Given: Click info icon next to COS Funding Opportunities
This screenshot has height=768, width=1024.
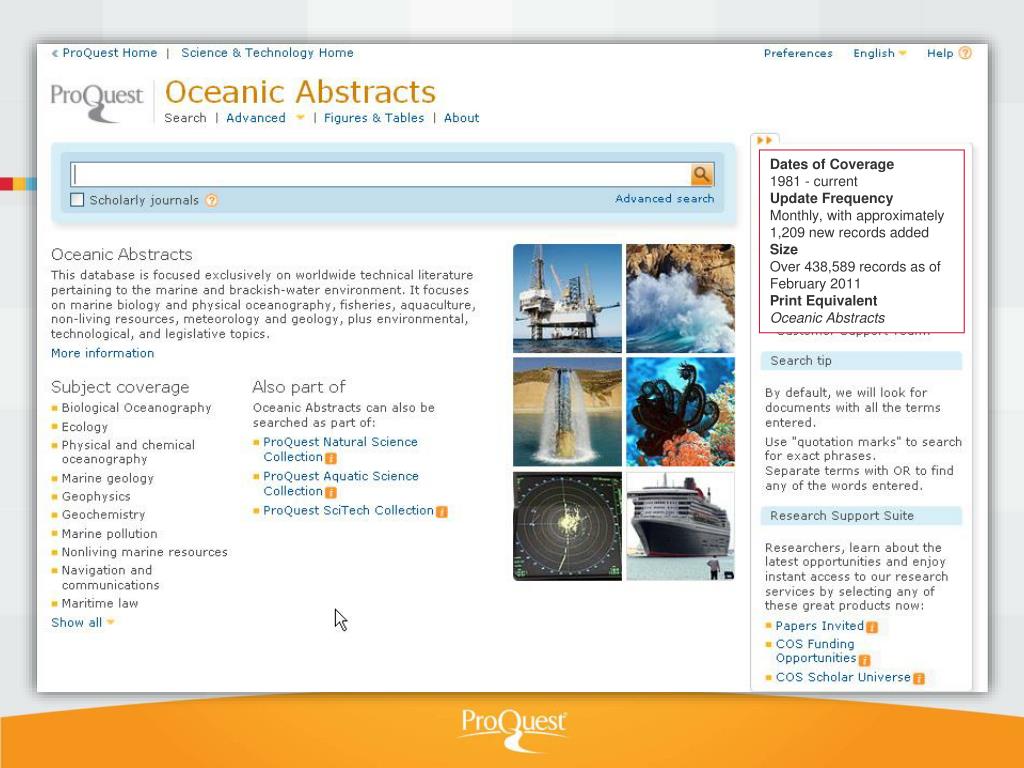Looking at the screenshot, I should (865, 660).
